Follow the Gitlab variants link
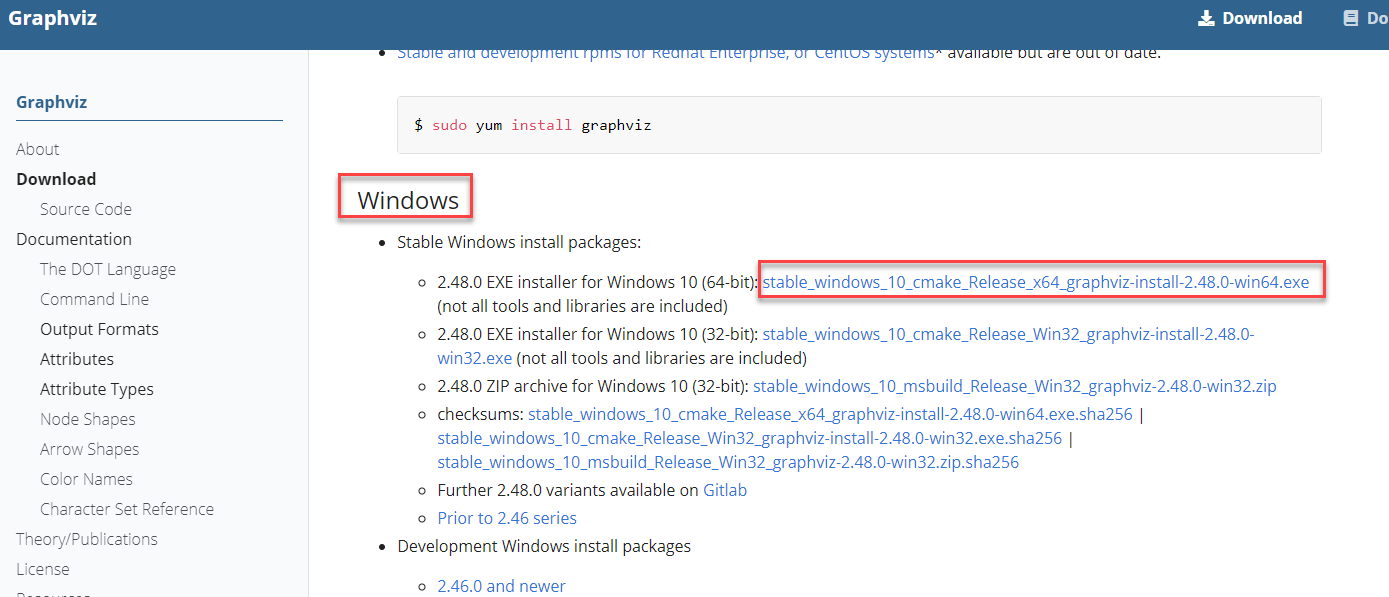 click(x=725, y=490)
